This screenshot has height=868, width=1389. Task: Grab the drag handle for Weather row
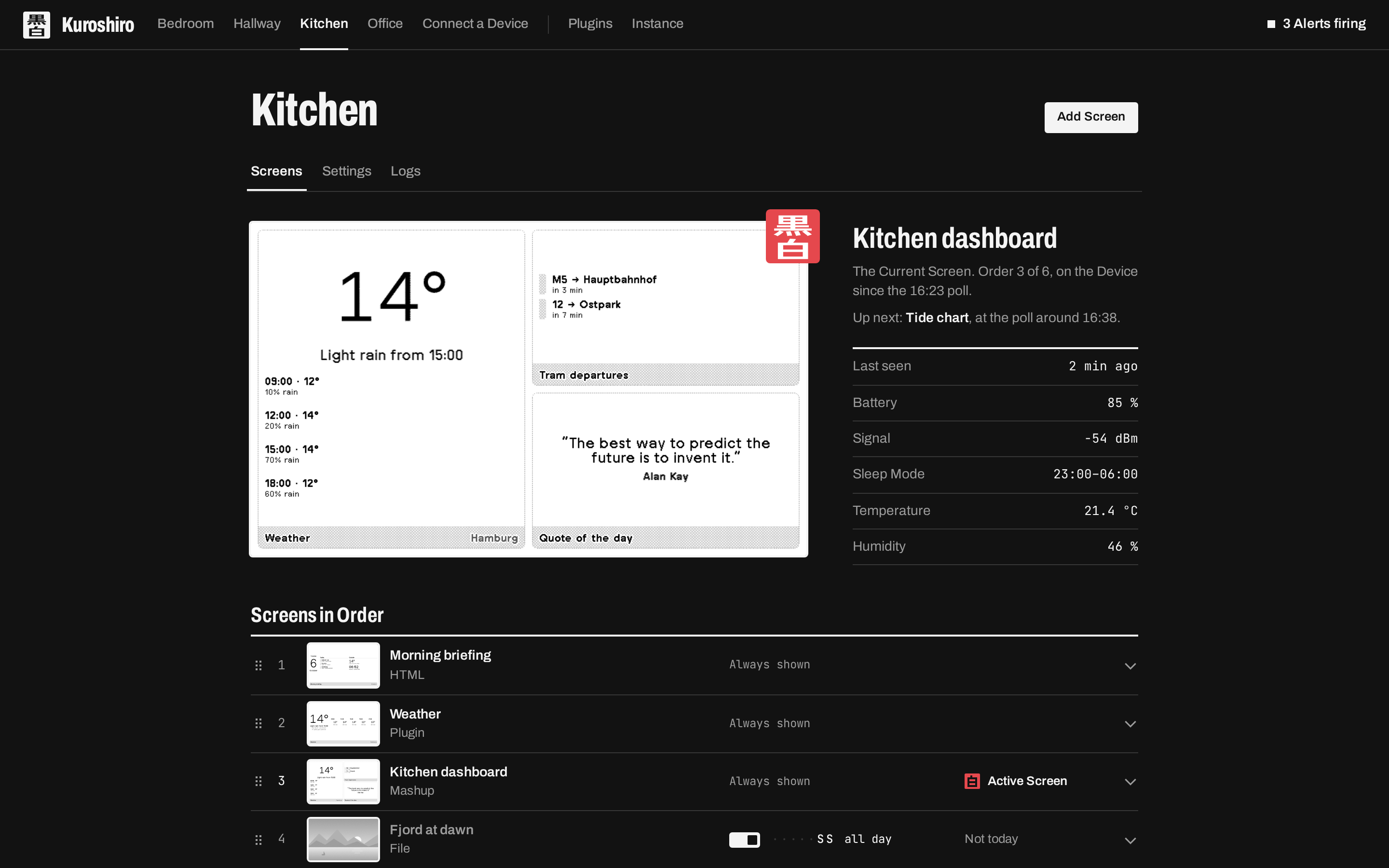[x=259, y=723]
